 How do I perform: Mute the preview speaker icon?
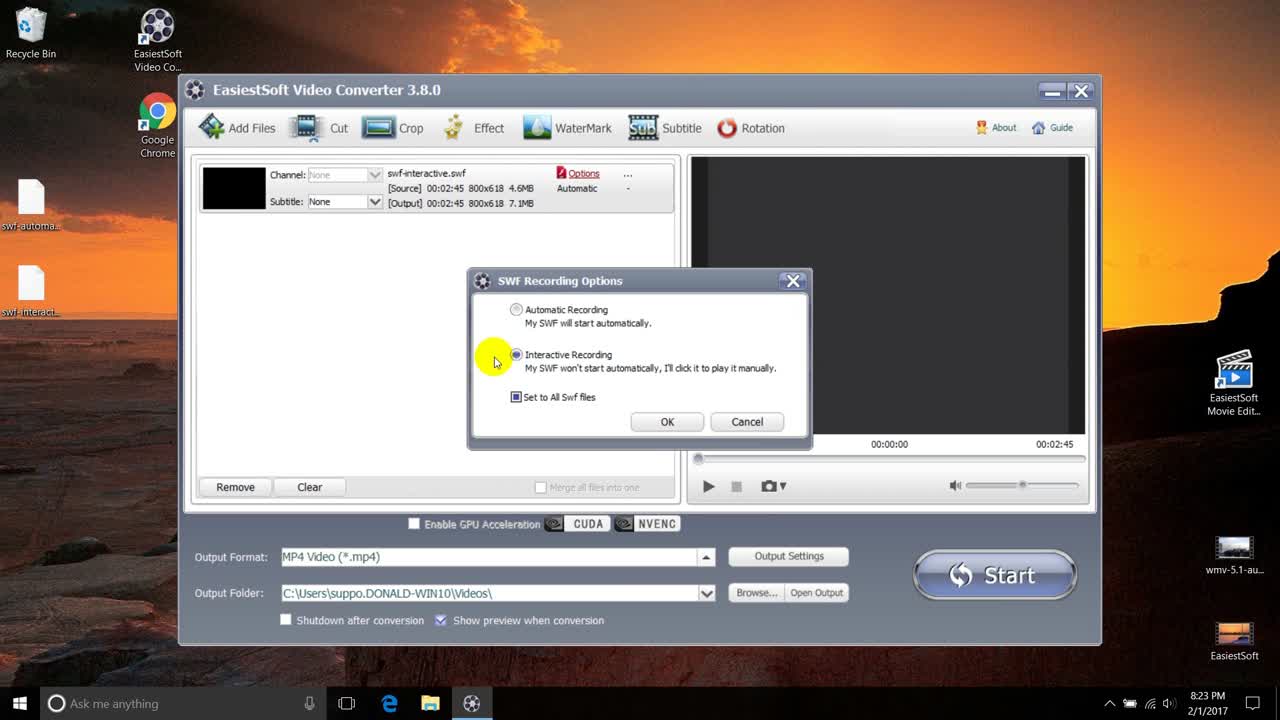tap(955, 486)
